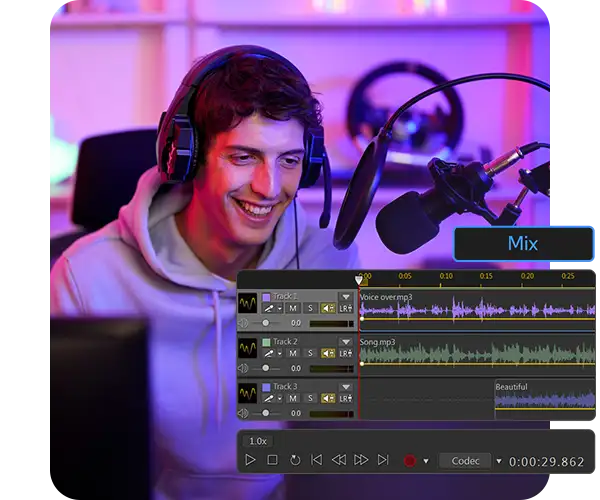Expand Track 3 options dropdown arrow

coord(346,387)
